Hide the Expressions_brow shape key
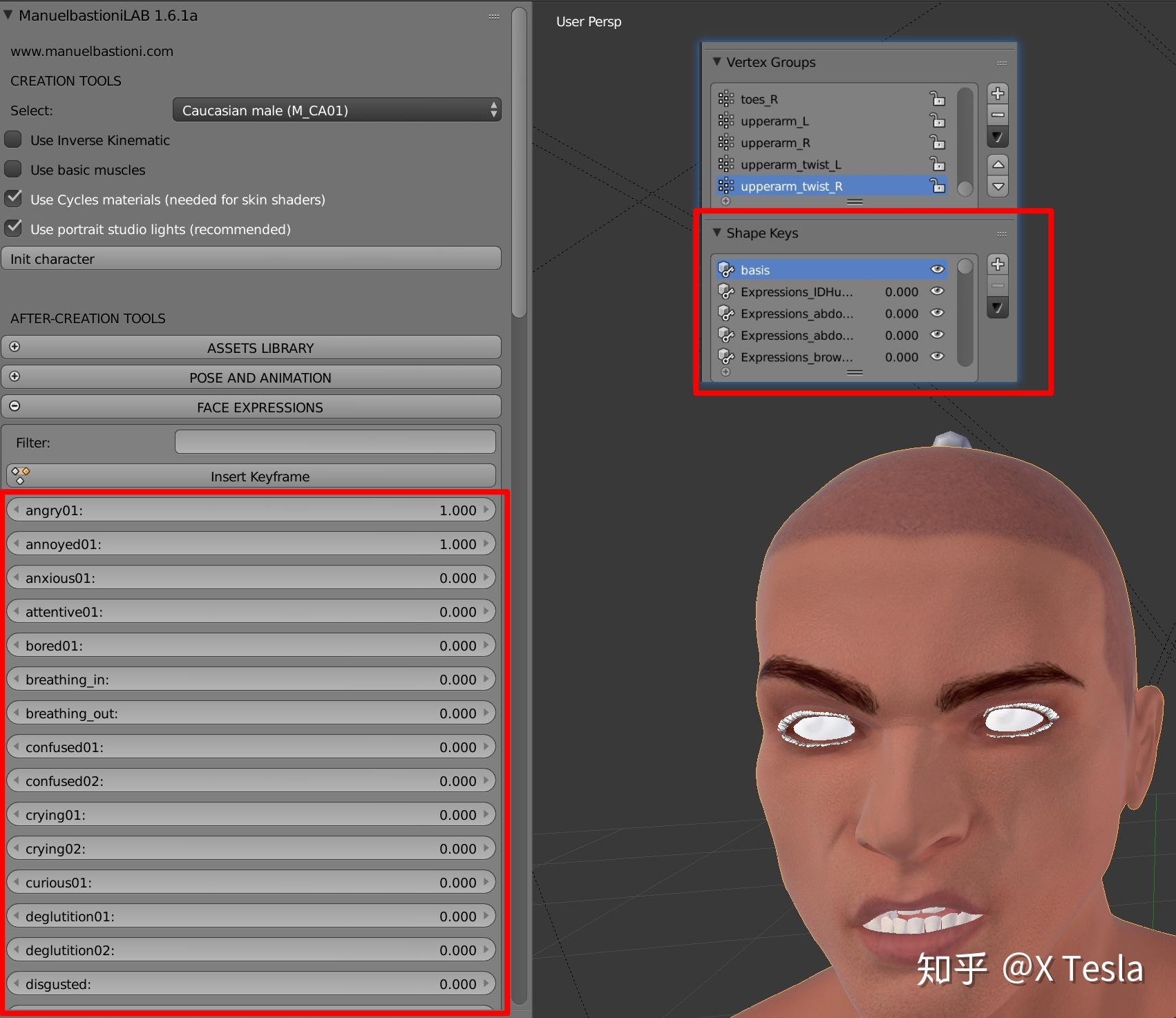The width and height of the screenshot is (1176, 1018). coord(937,356)
